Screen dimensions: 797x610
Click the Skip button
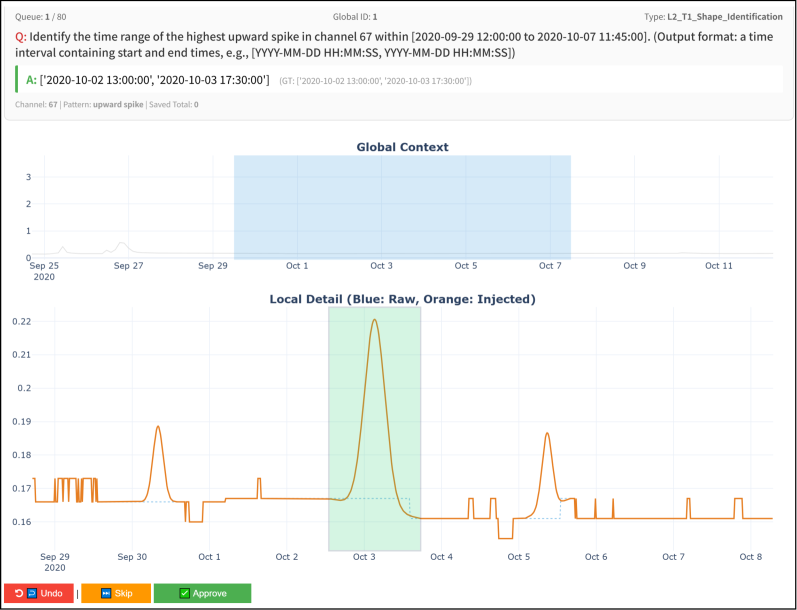point(116,593)
